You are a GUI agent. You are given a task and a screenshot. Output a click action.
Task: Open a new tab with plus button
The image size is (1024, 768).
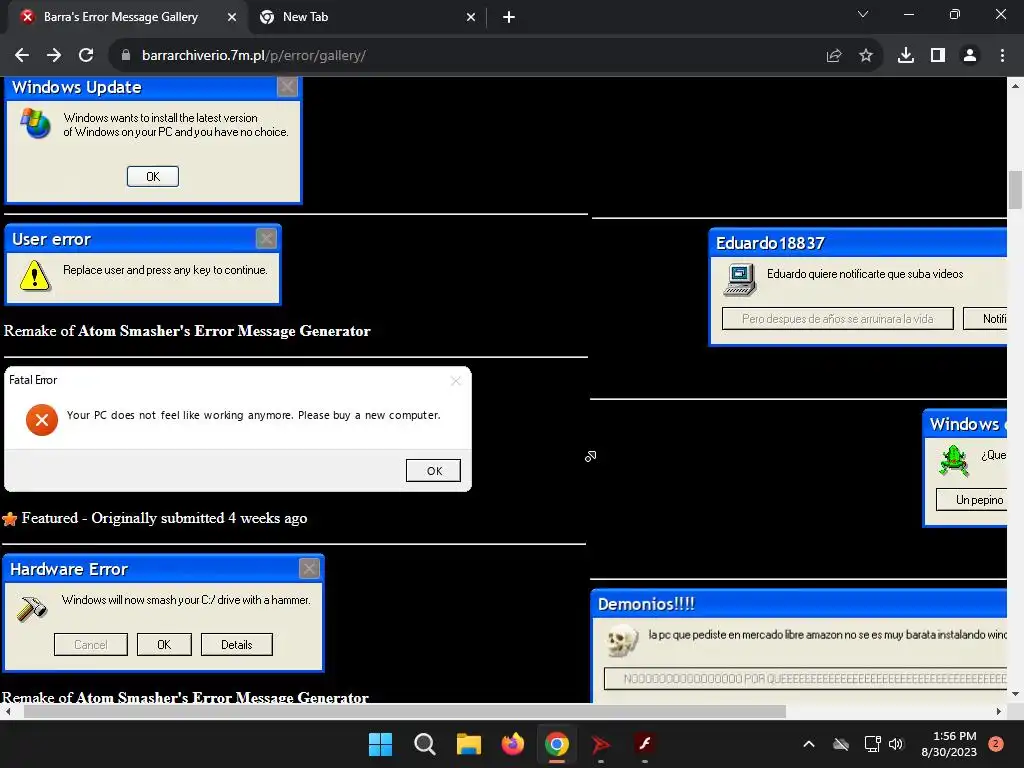coord(509,18)
